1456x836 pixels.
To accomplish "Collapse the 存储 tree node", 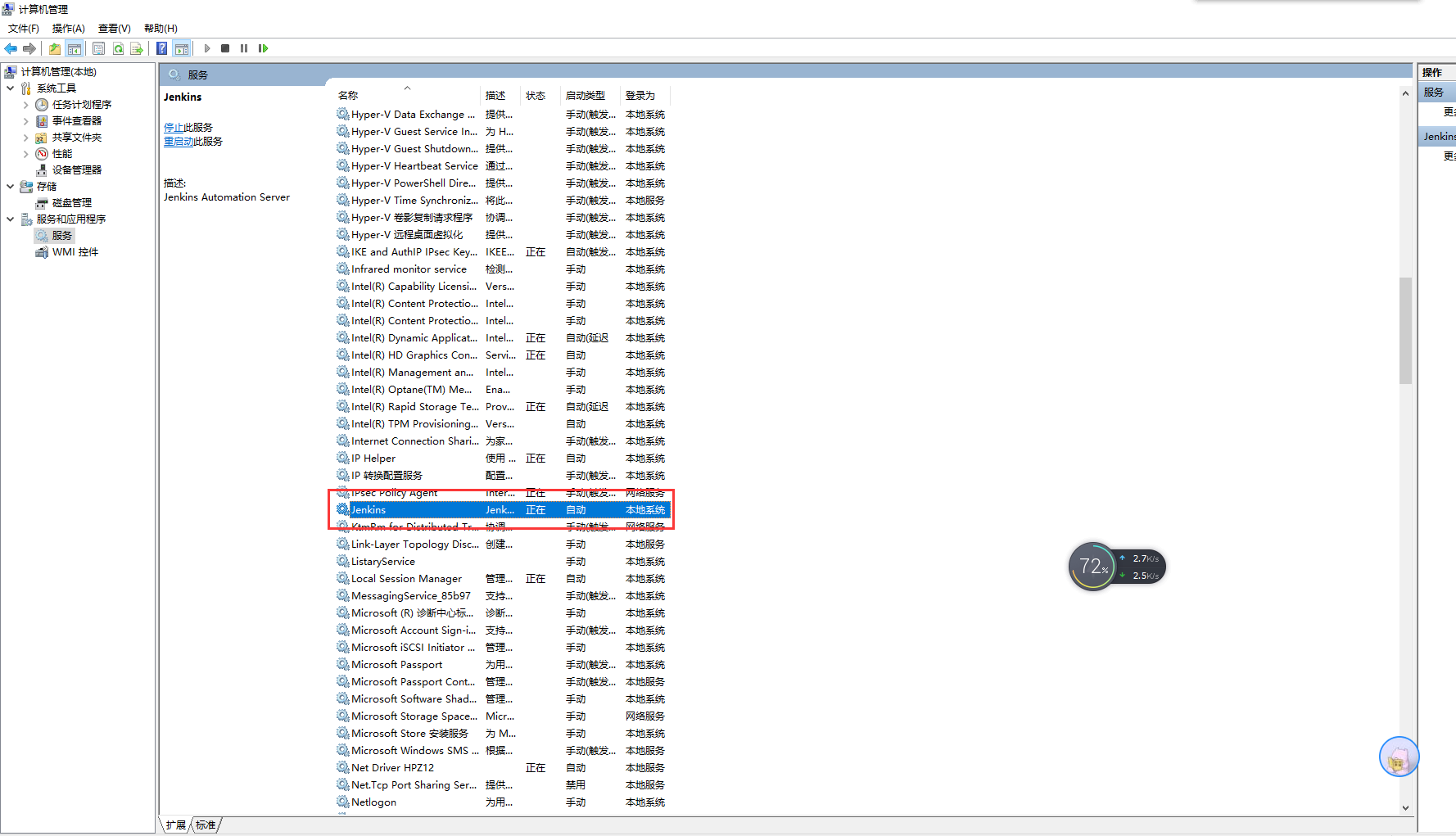I will pos(11,187).
